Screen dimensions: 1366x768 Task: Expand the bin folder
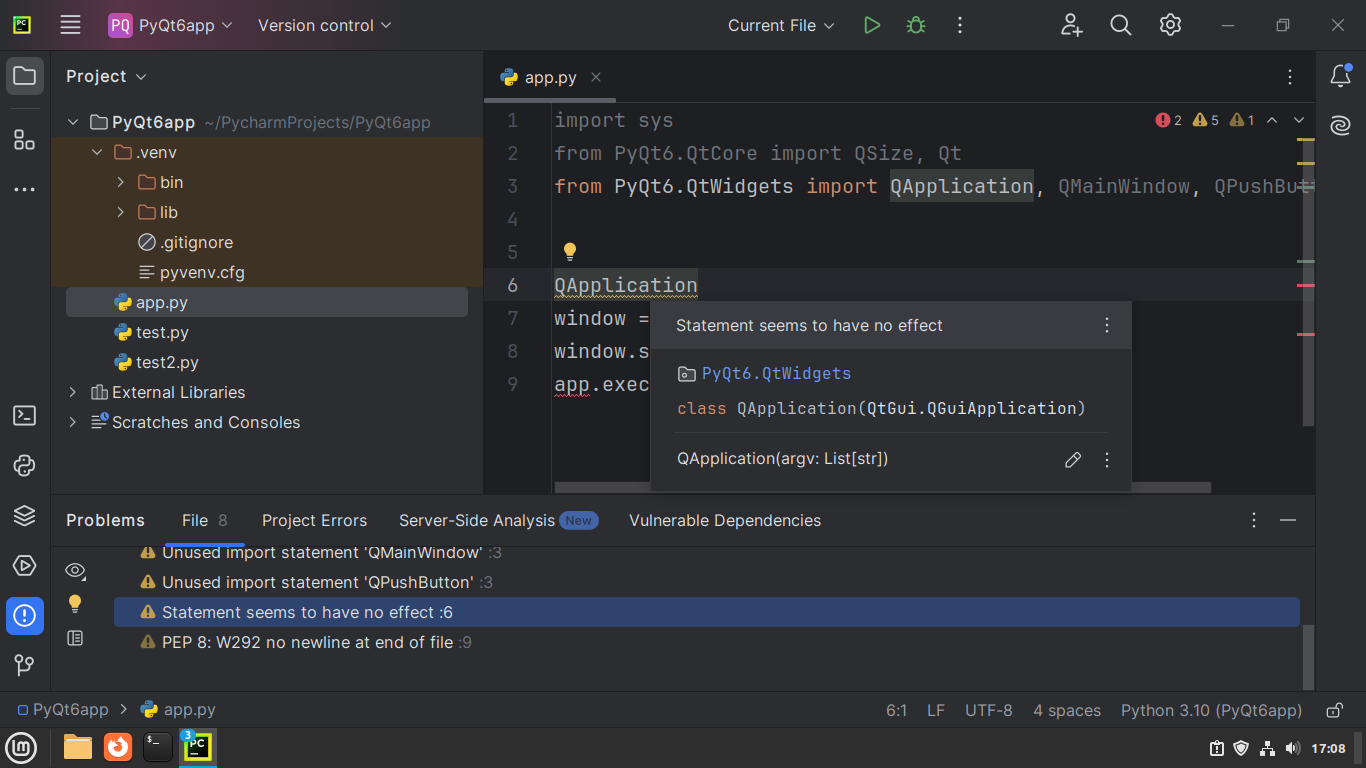121,182
